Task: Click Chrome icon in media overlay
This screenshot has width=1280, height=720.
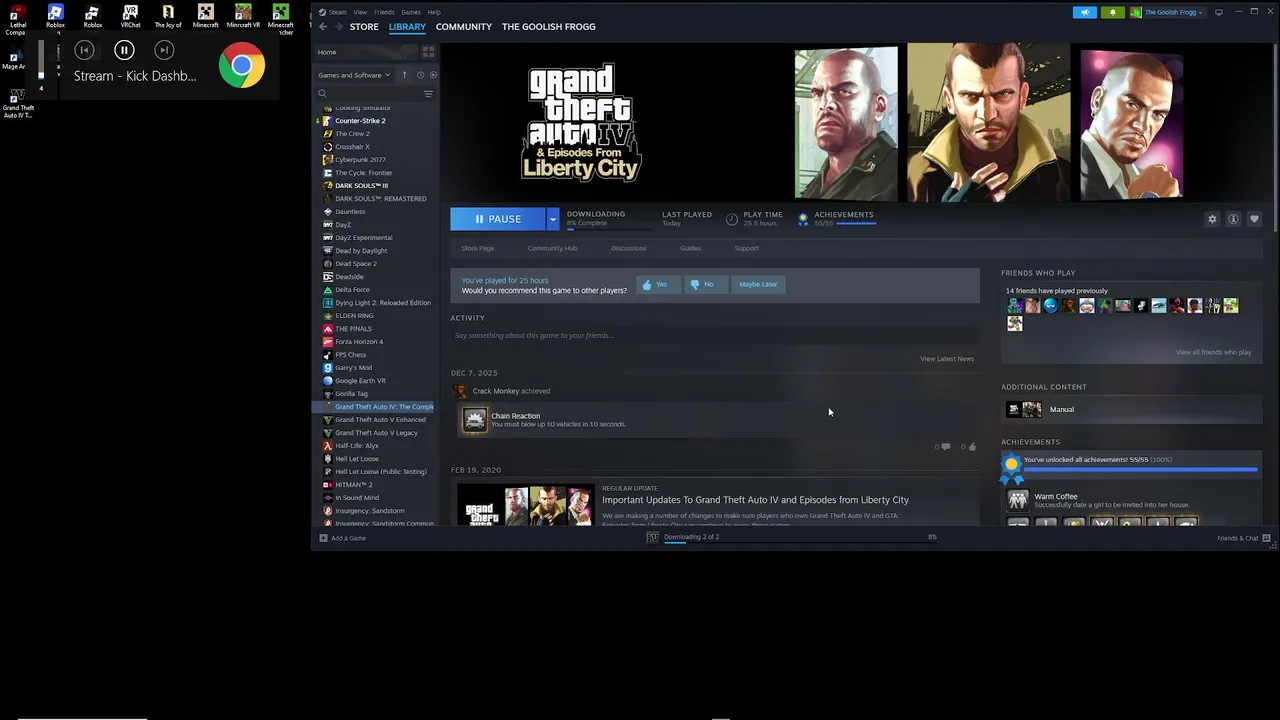Action: tap(242, 66)
